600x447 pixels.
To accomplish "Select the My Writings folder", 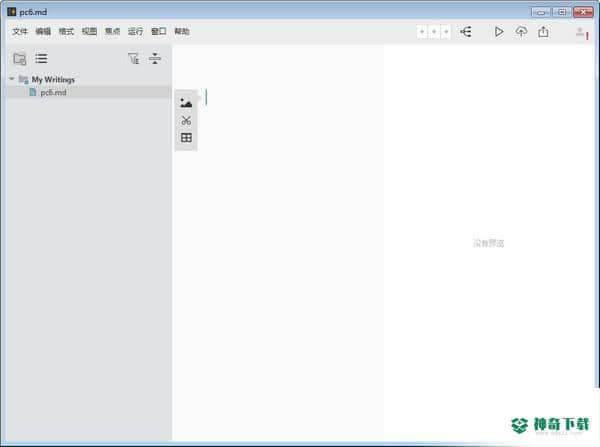I will 53,79.
